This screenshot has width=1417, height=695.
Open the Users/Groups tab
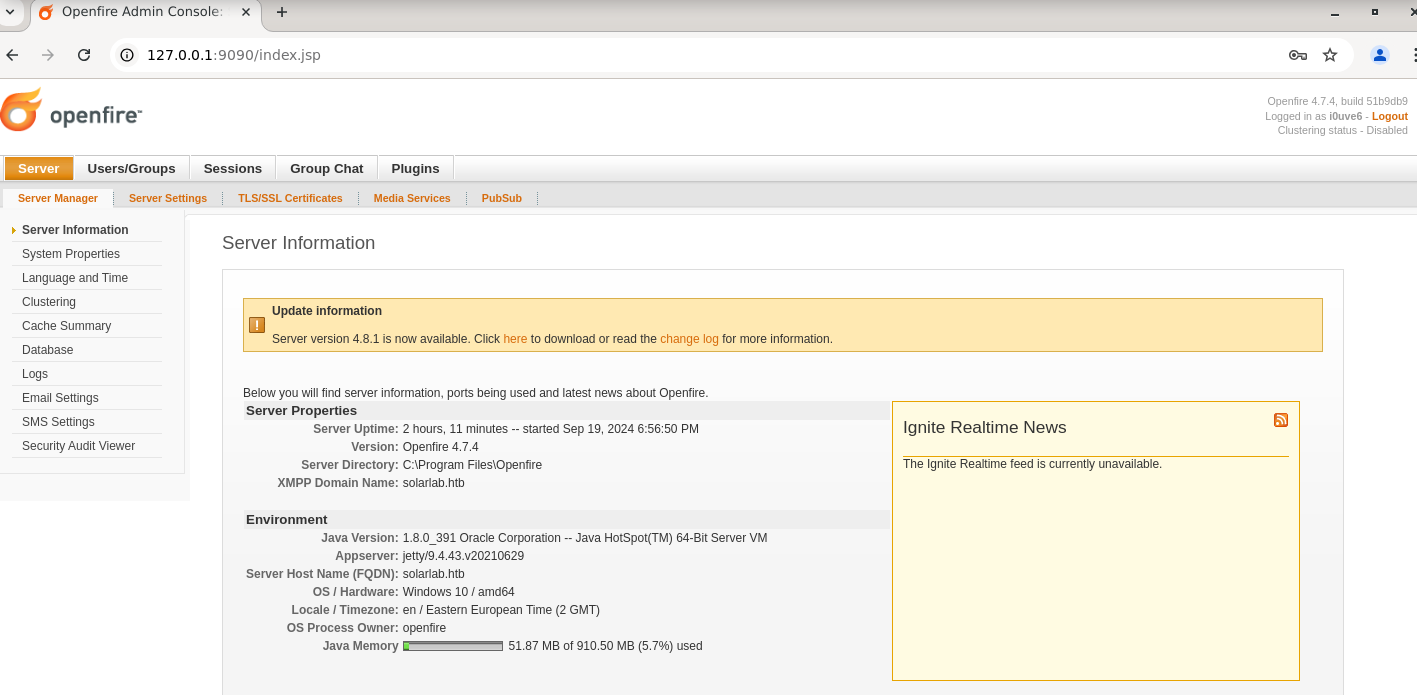(x=131, y=168)
